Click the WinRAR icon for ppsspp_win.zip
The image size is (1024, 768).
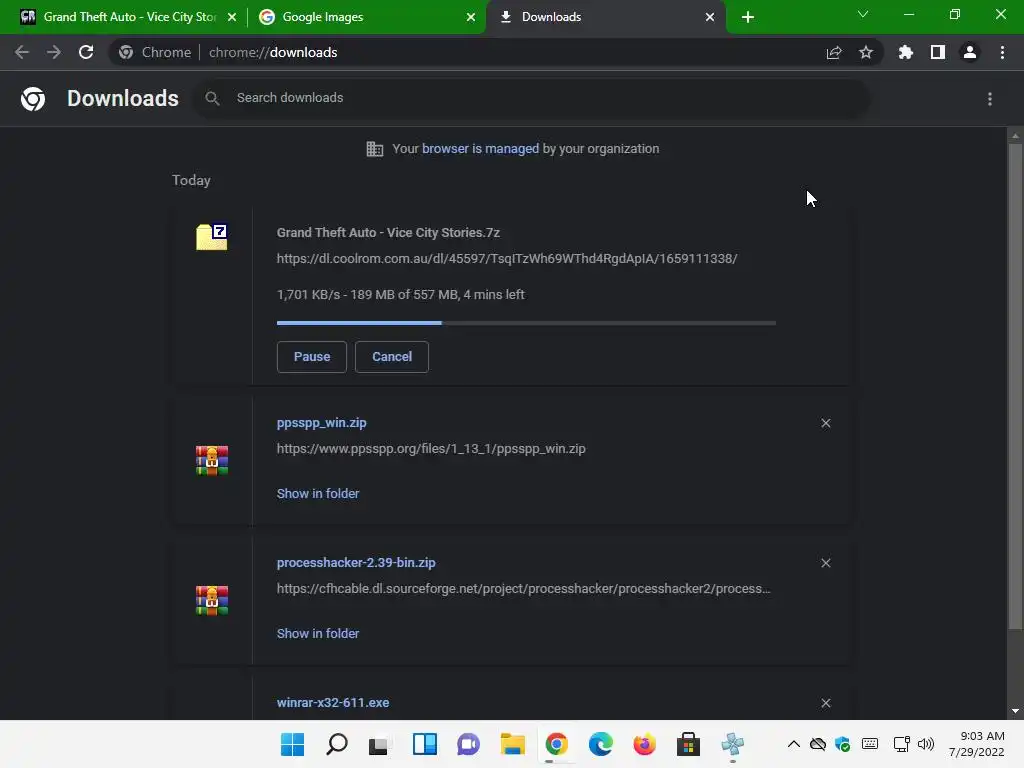(x=212, y=460)
